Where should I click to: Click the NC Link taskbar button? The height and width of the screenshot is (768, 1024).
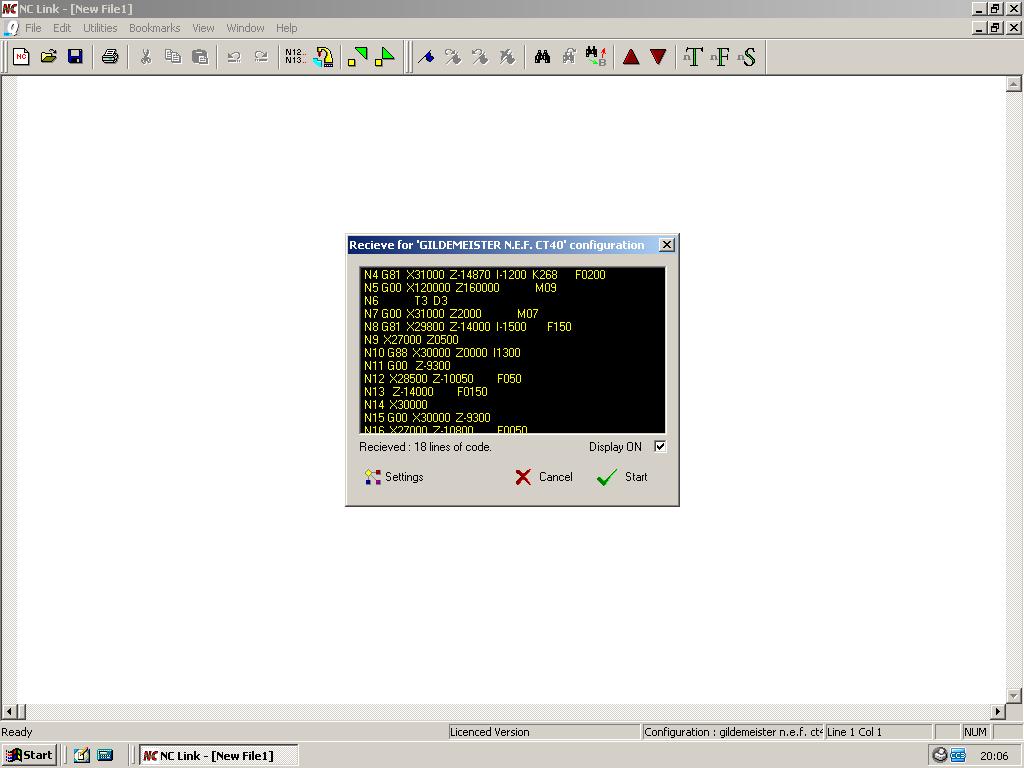pyautogui.click(x=219, y=756)
